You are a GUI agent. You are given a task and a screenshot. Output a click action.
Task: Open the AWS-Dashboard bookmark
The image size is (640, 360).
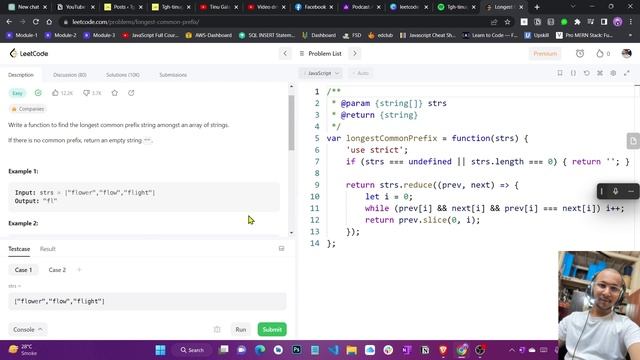209,36
